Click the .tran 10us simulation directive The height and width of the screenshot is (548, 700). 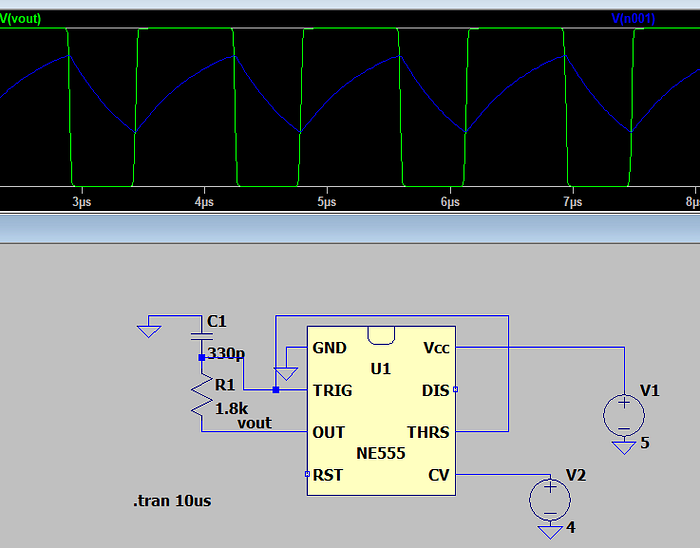[172, 500]
